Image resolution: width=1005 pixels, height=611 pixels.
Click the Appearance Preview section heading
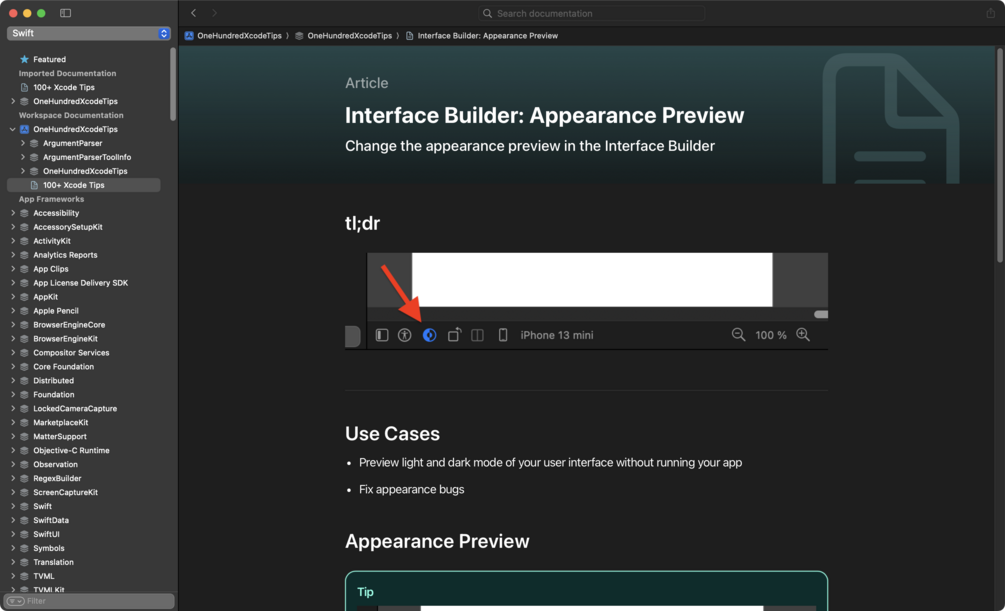pyautogui.click(x=437, y=542)
